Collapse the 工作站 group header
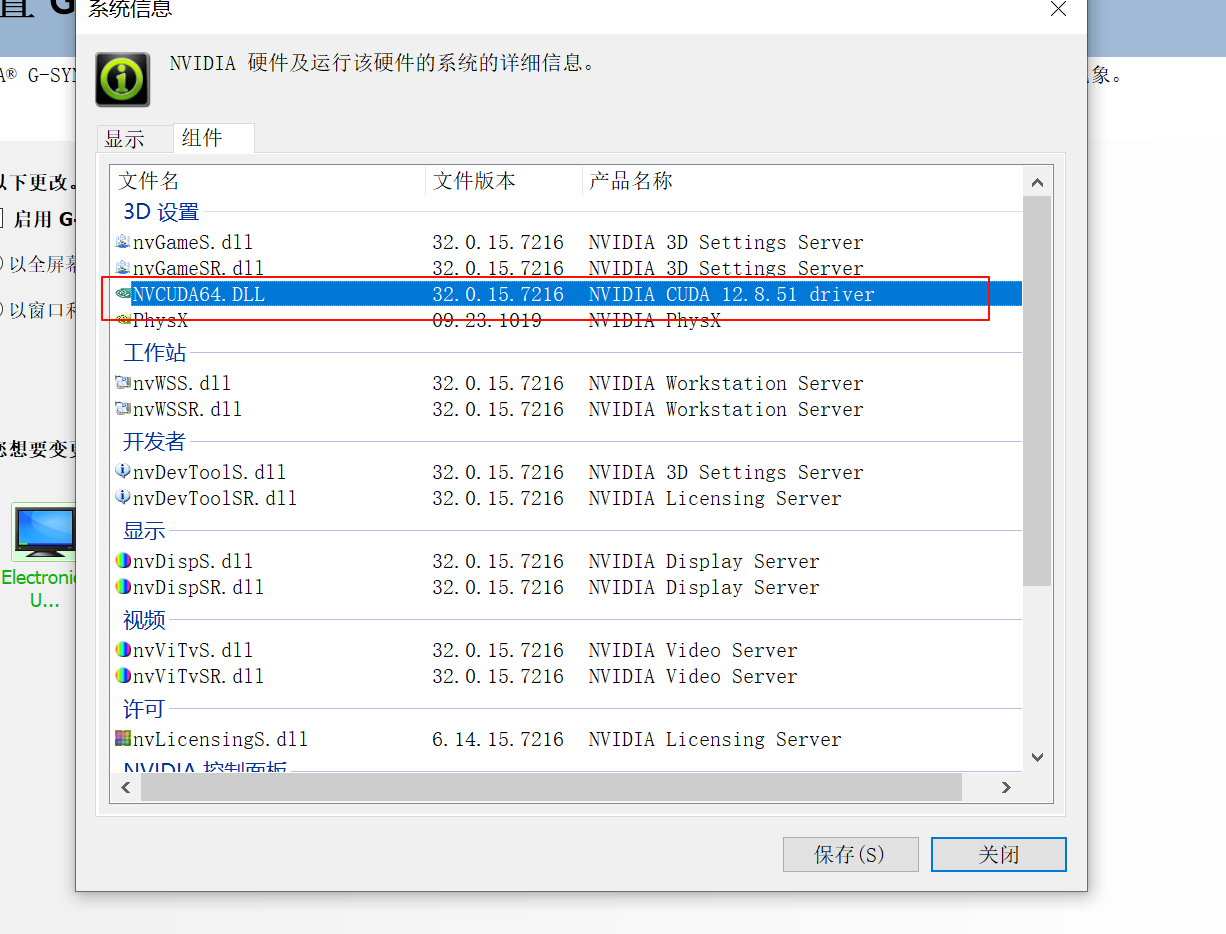 point(155,353)
